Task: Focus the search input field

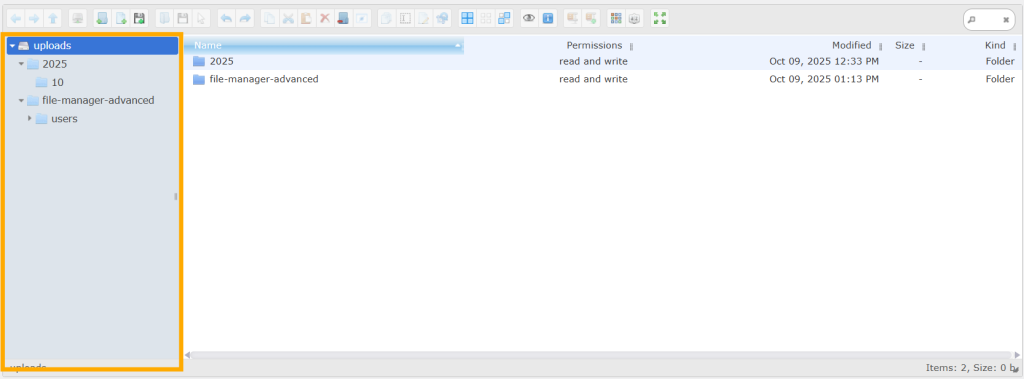Action: pos(989,20)
